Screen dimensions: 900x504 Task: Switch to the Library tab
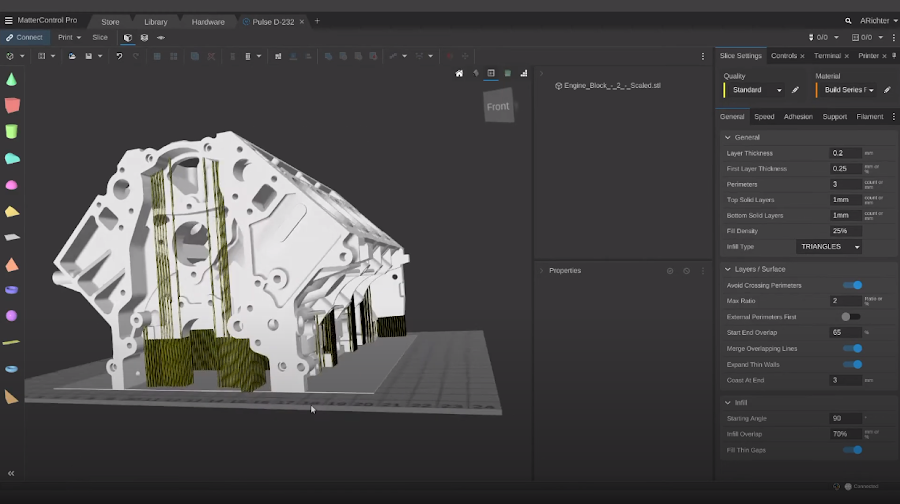click(155, 21)
